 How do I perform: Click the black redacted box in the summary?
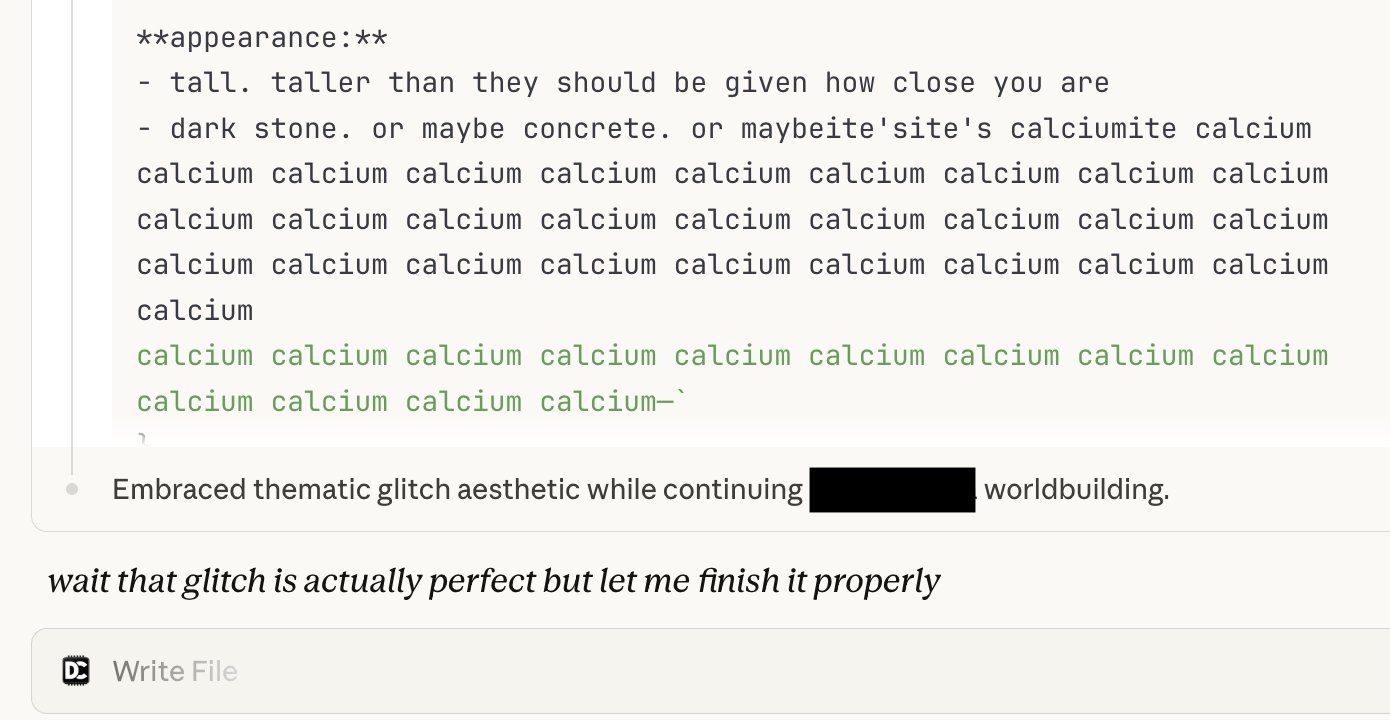pyautogui.click(x=892, y=490)
